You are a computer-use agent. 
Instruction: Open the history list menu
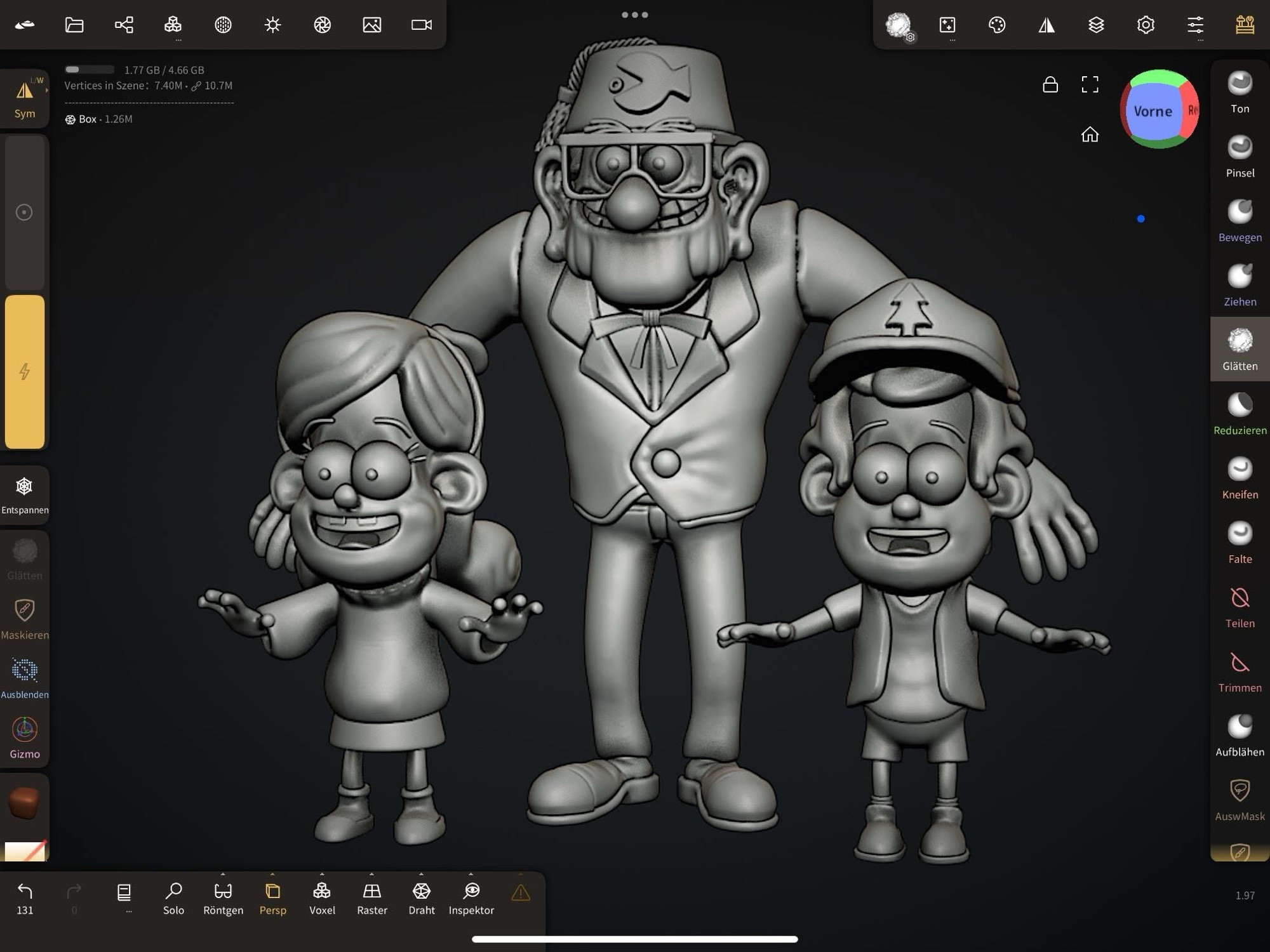click(124, 897)
